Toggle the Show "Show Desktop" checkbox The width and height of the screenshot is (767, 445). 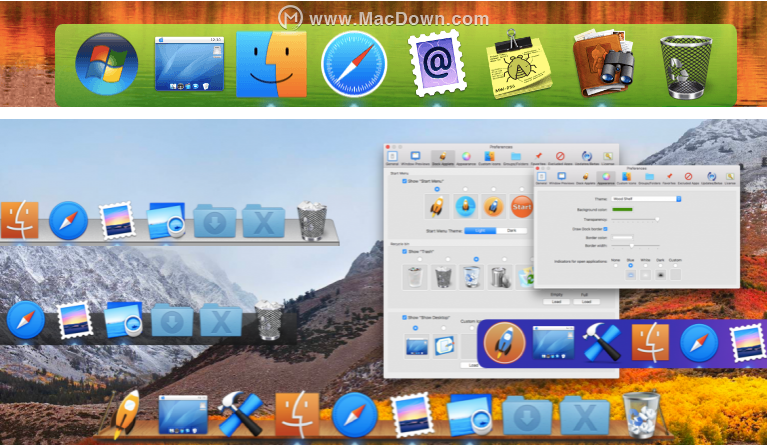[x=405, y=317]
